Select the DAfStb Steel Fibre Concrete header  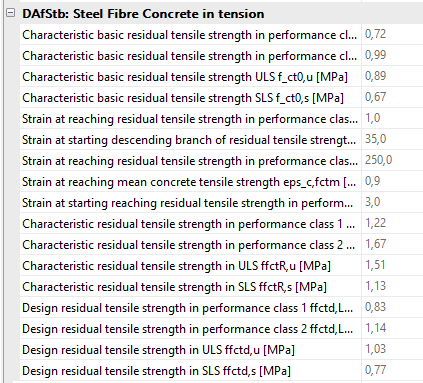[143, 14]
